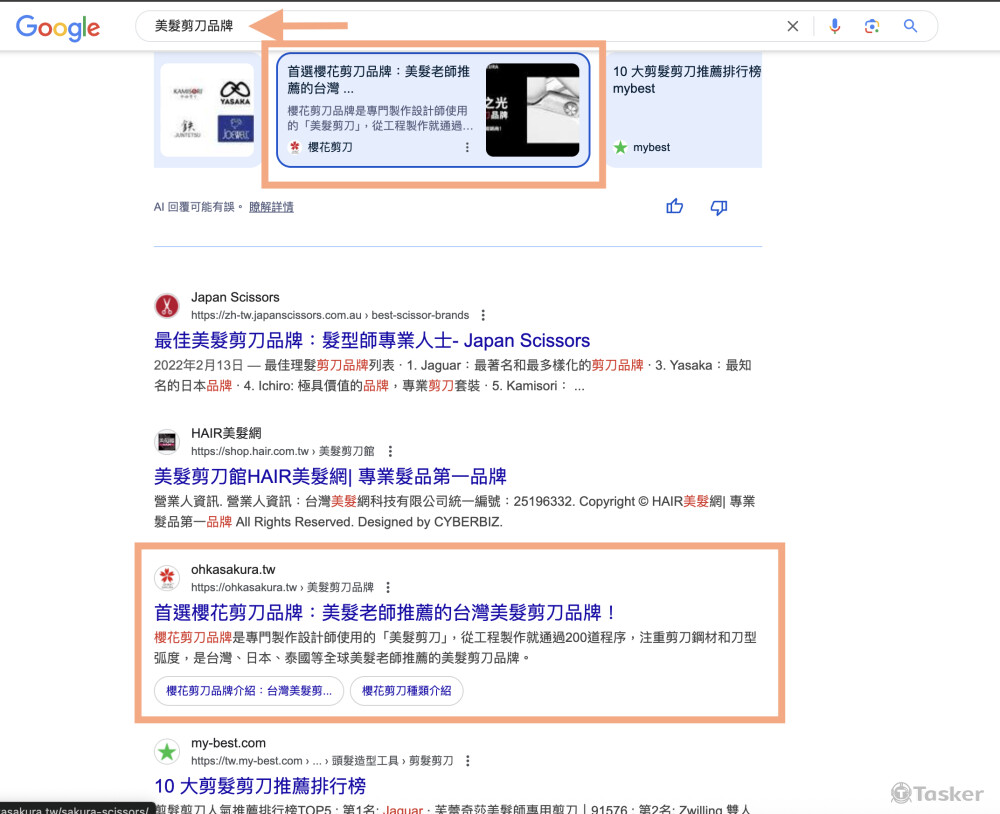Give thumbs down to the AI response

719,207
